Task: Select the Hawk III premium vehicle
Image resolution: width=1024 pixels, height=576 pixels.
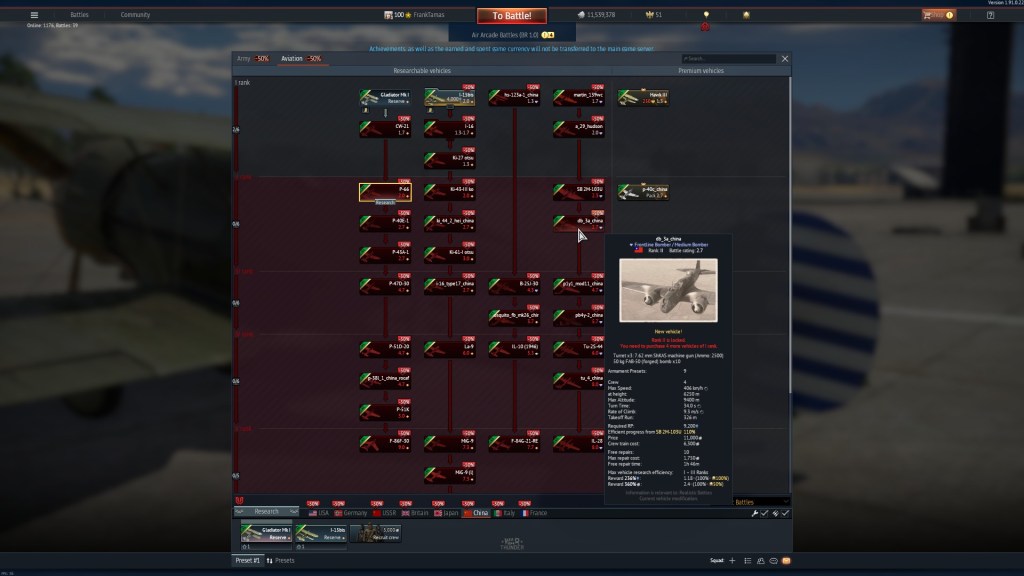Action: click(x=643, y=97)
